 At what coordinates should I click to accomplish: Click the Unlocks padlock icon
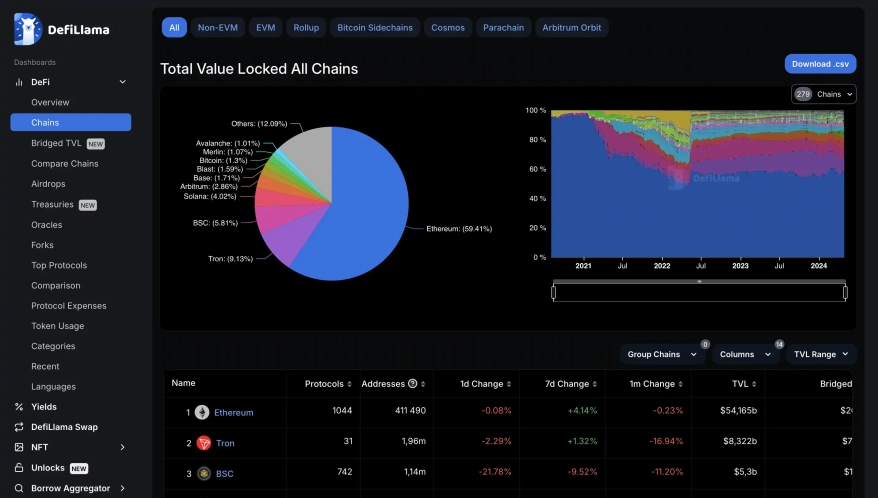coord(19,468)
